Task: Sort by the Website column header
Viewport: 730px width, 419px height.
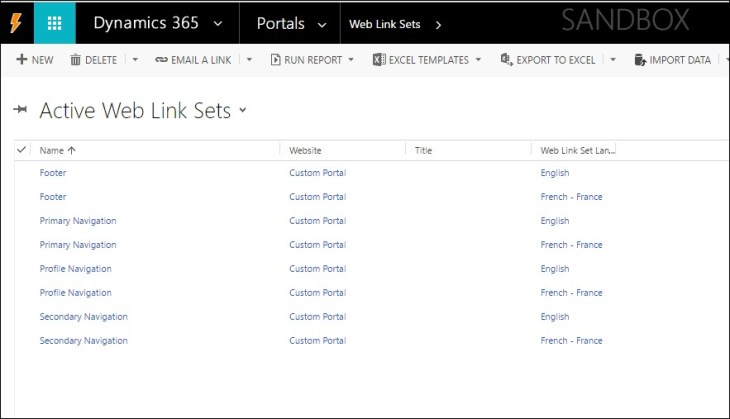Action: point(305,150)
